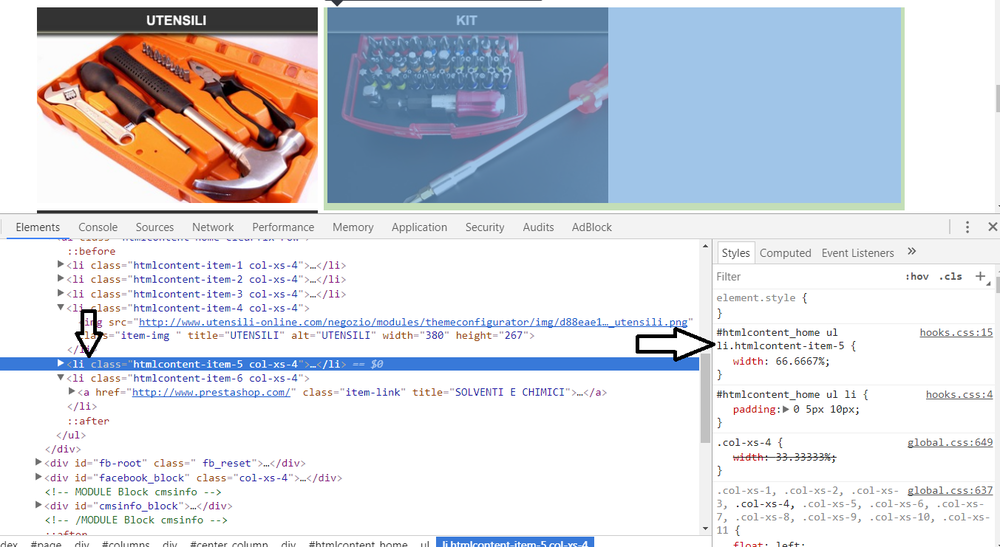The width and height of the screenshot is (1000, 547).
Task: Select the MODULE Block cmsinfo comment row
Action: 133,492
